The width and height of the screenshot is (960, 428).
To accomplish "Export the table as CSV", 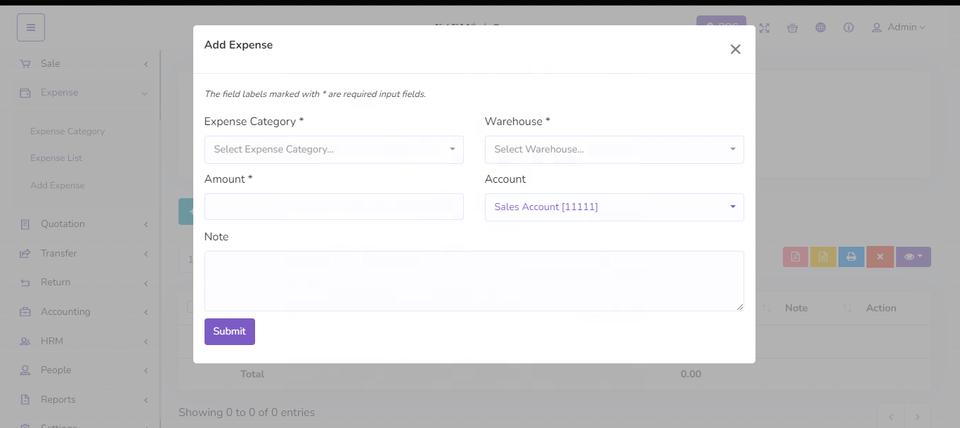I will tap(823, 257).
